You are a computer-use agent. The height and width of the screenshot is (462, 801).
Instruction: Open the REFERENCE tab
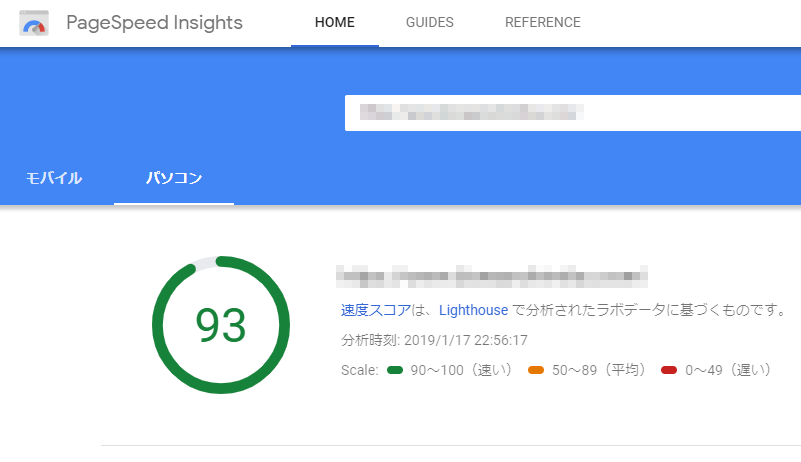pos(542,23)
